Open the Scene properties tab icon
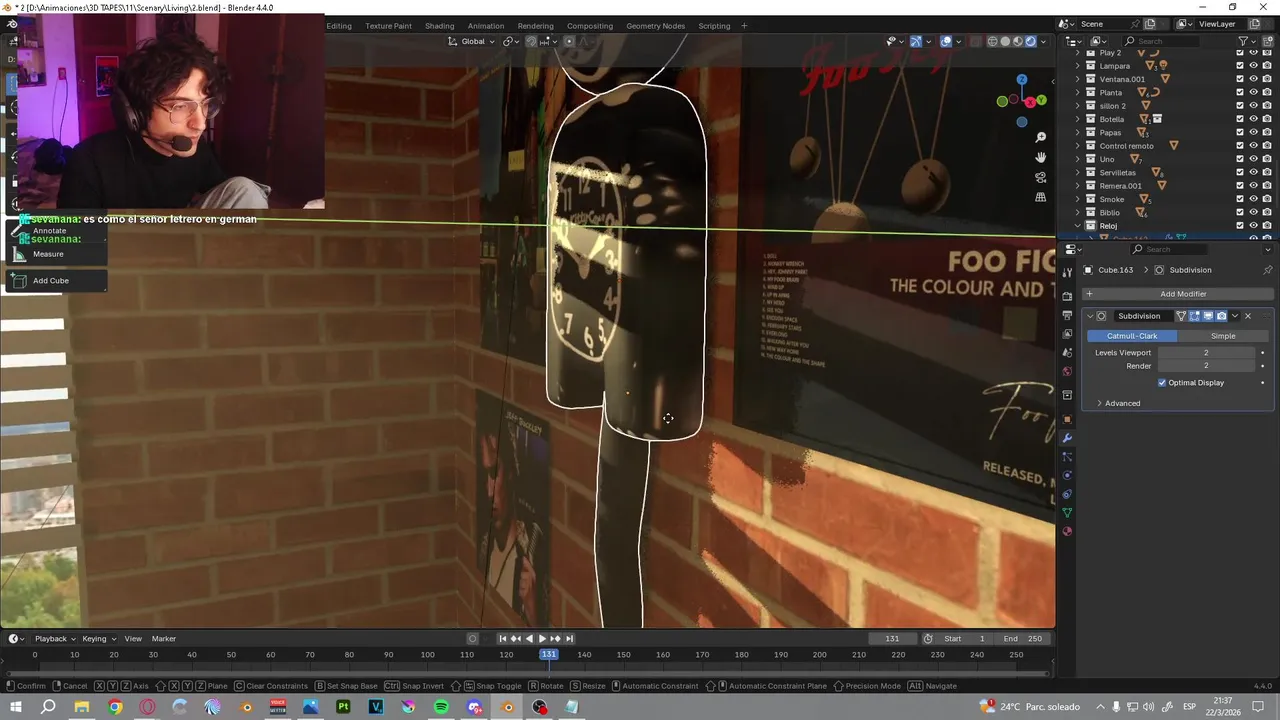 (1067, 352)
